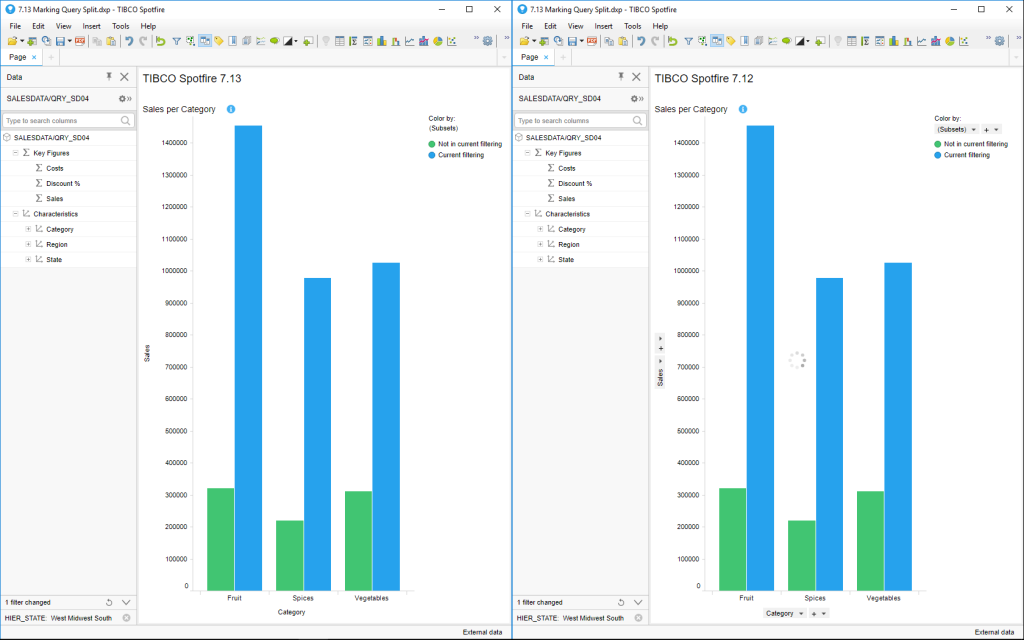
Task: Open the Insert menu in the 7.13 window
Action: pos(91,26)
